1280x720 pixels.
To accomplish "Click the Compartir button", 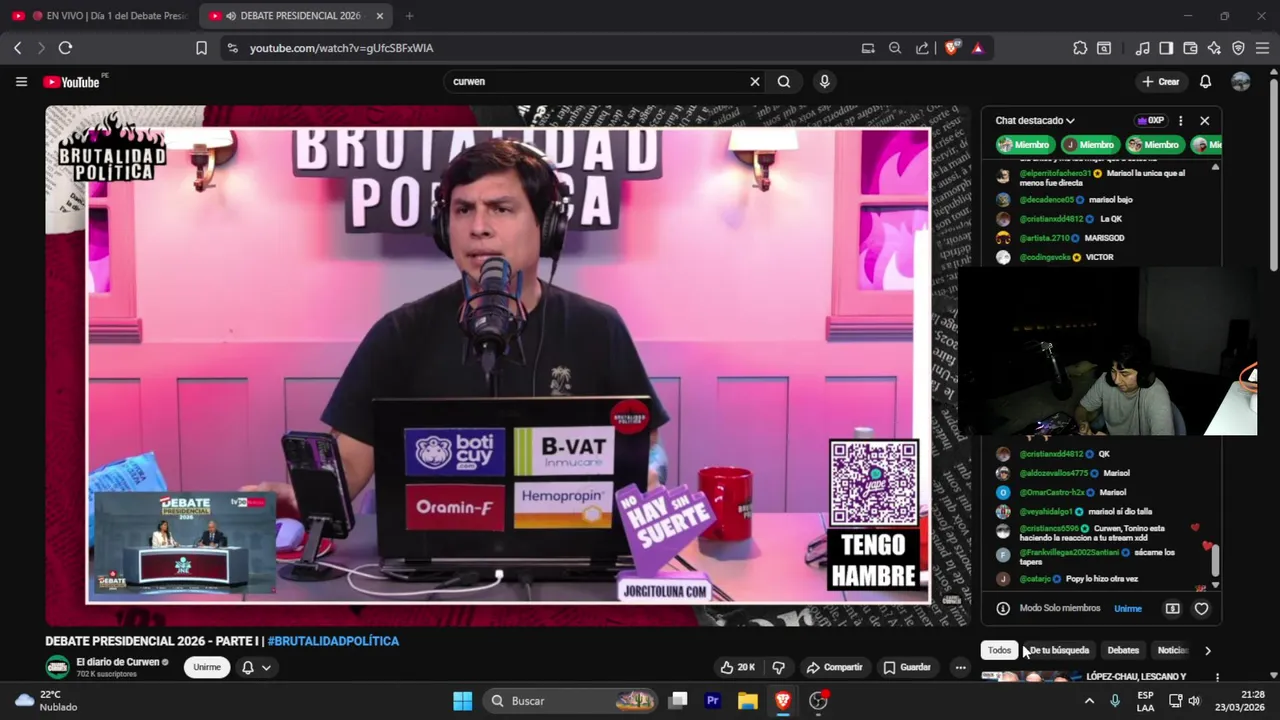I will [834, 667].
